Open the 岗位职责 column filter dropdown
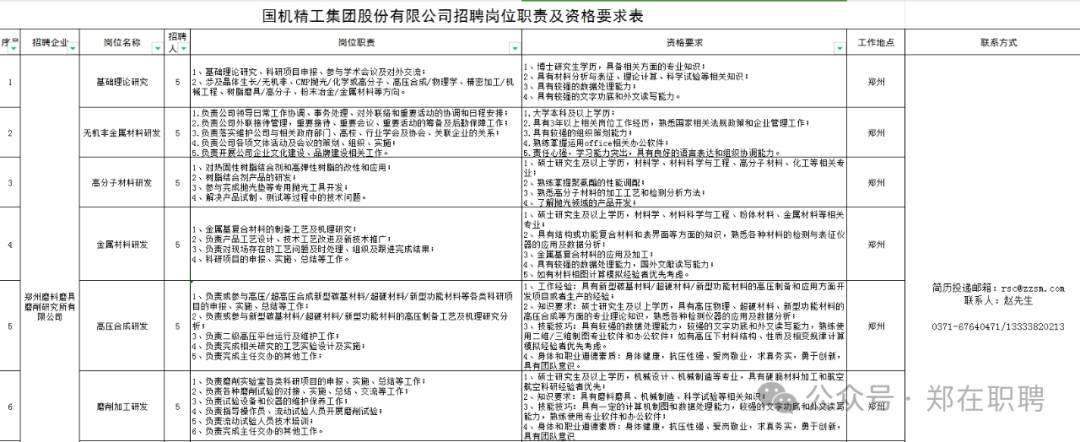The width and height of the screenshot is (1080, 442). coord(515,48)
